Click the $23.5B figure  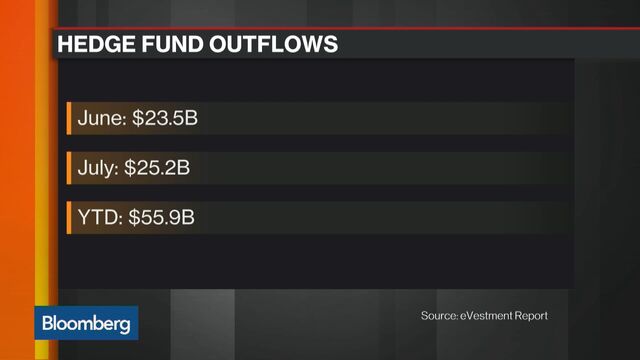165,118
